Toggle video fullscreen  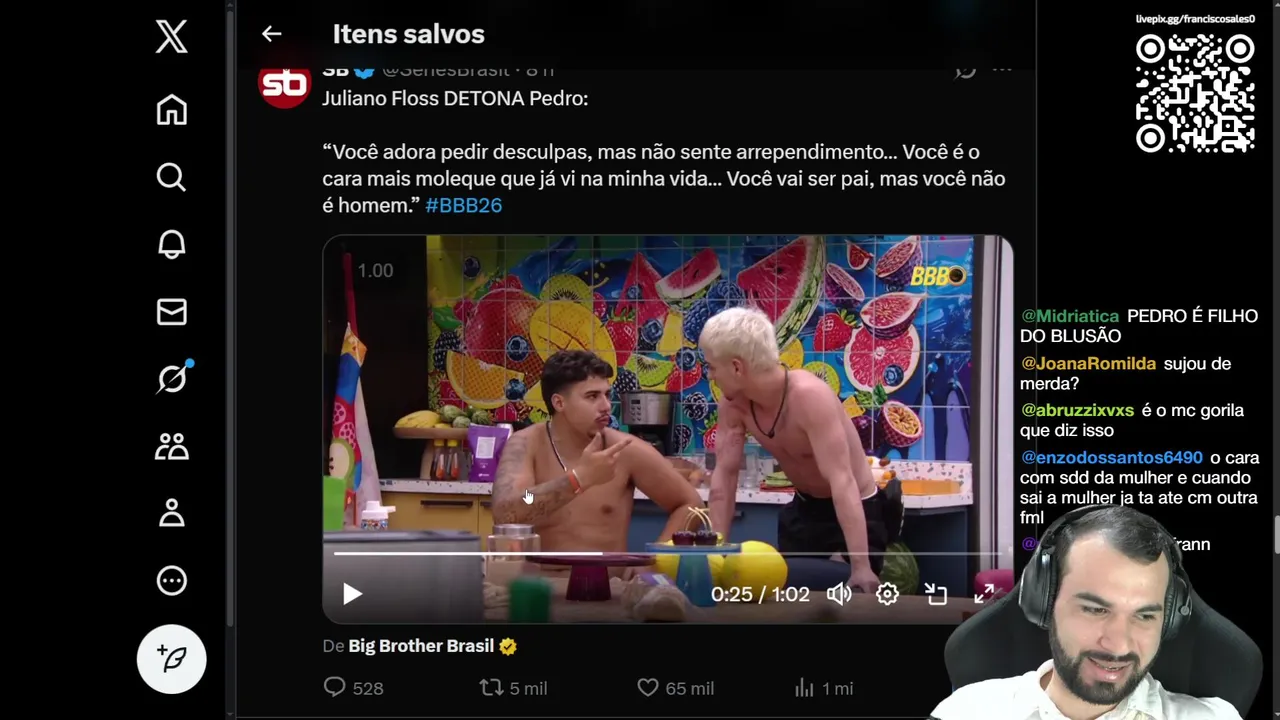[x=984, y=594]
